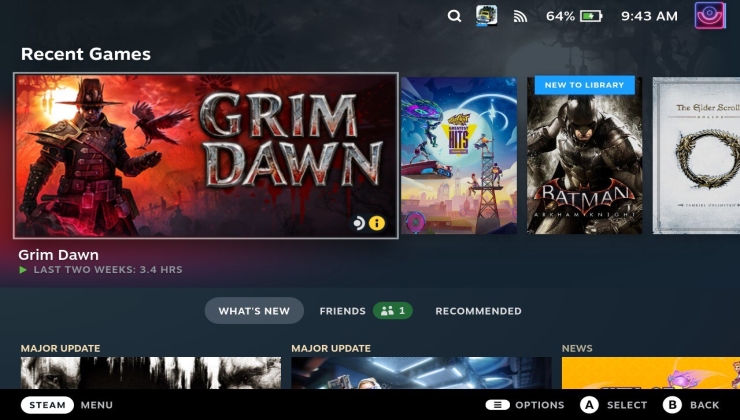This screenshot has width=740, height=420.
Task: Click the 9:43 AM clock
Action: pos(649,17)
